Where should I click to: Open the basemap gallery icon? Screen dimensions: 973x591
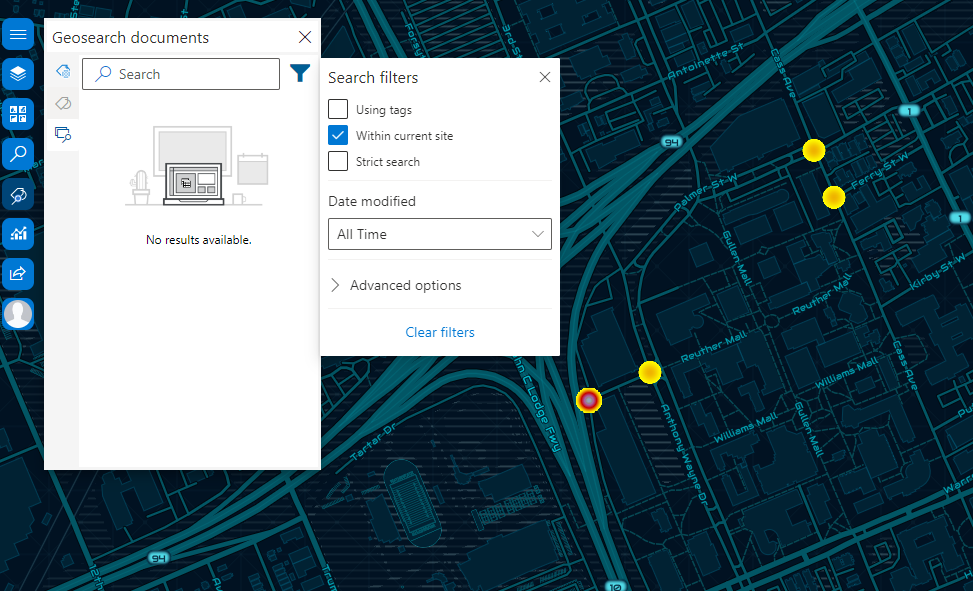click(x=18, y=114)
